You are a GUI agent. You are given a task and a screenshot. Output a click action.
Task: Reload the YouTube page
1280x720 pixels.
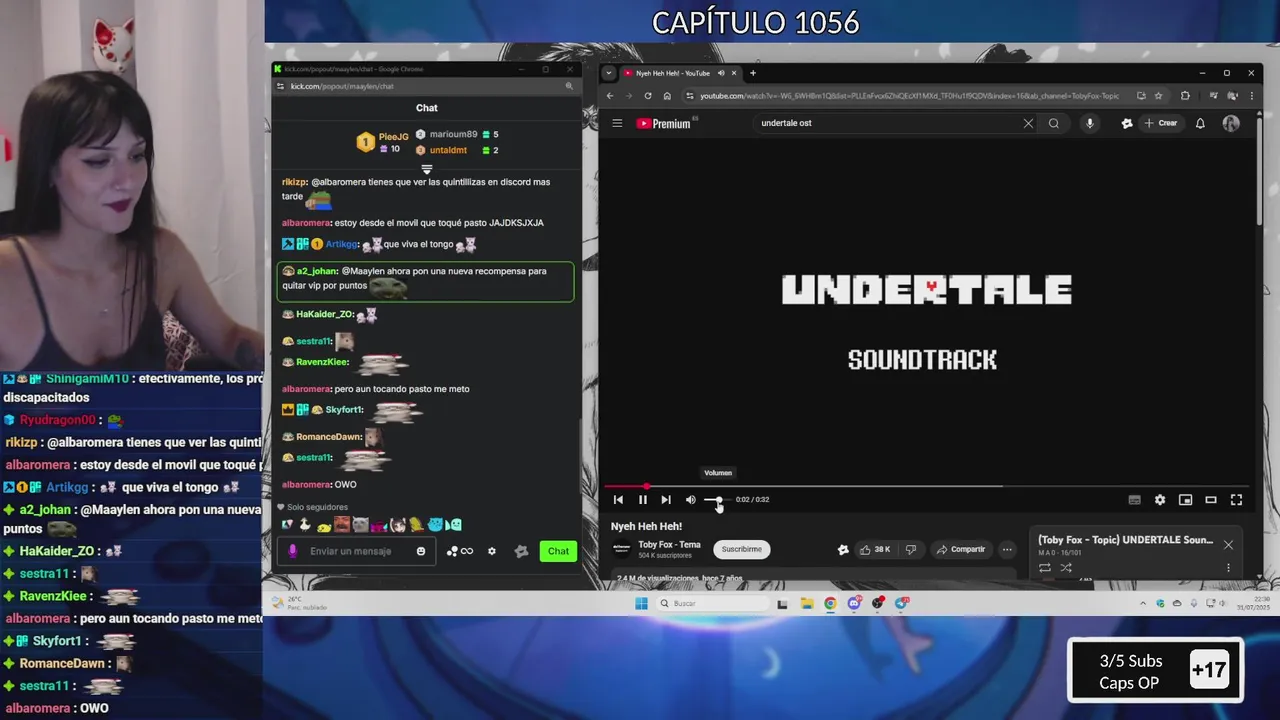[x=648, y=96]
